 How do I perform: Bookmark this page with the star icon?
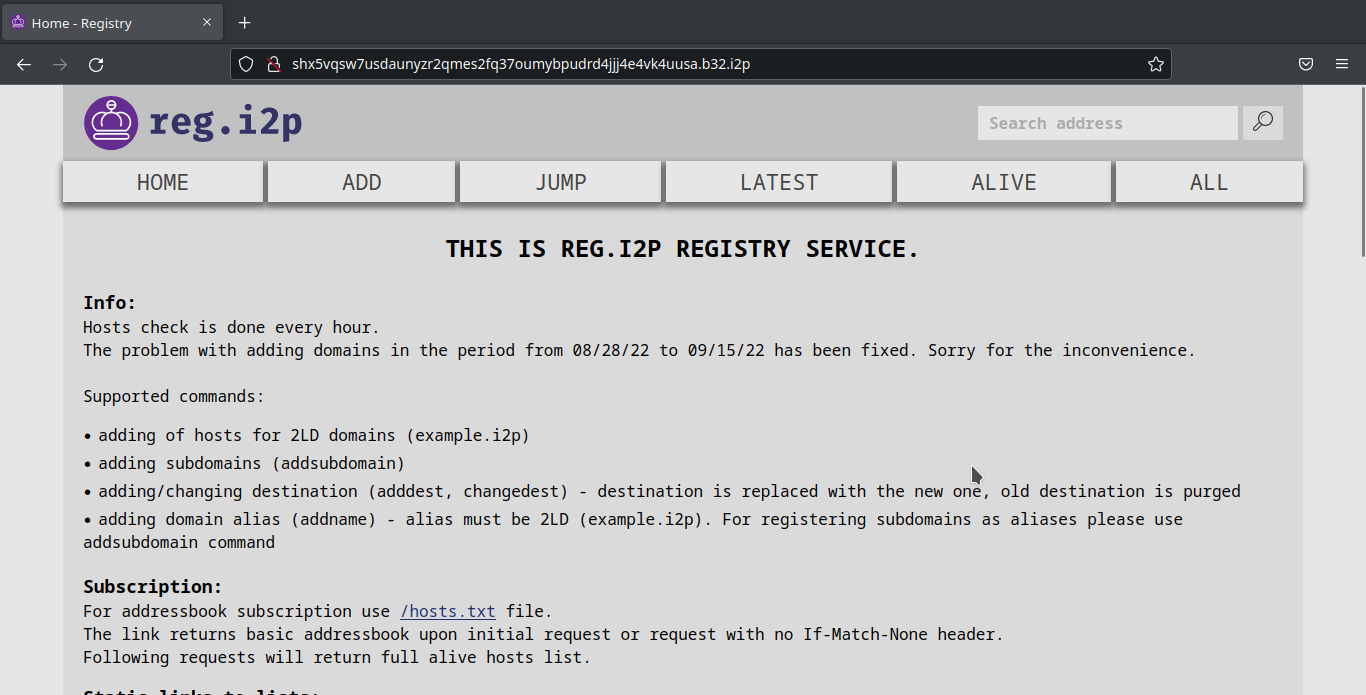click(1156, 64)
